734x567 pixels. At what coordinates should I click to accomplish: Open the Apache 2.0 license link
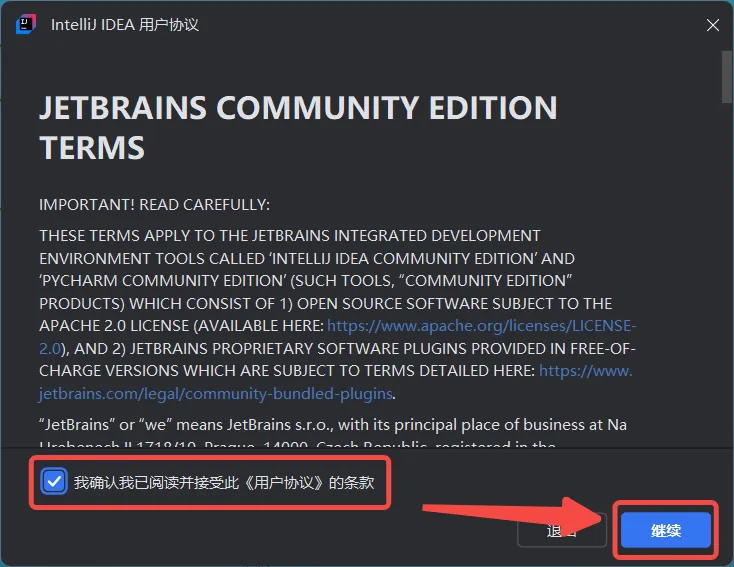coord(481,326)
